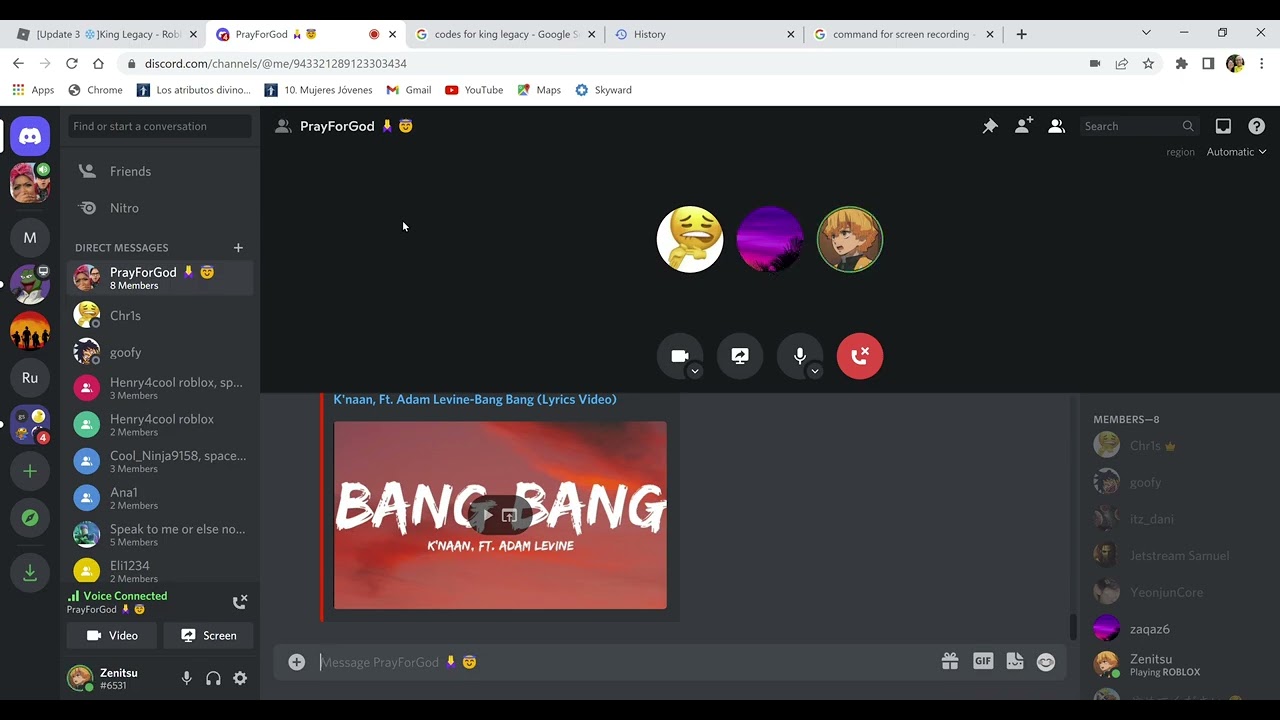Screen dimensions: 1280x720
Task: Open Skyward bookmark
Action: coord(603,90)
